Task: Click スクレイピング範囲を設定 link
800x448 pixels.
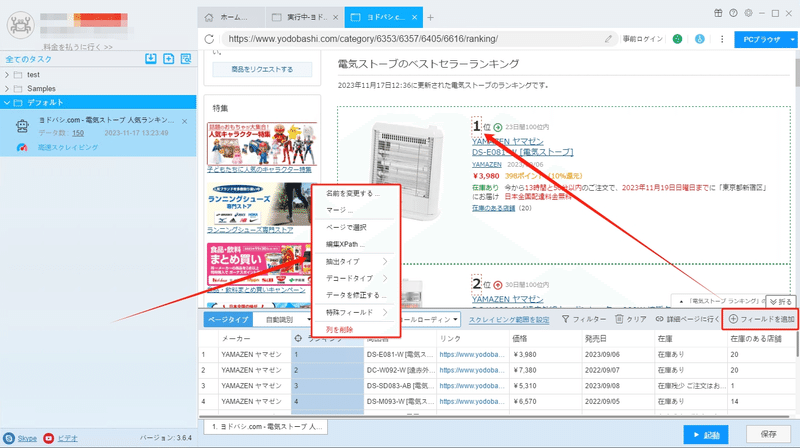Action: click(x=509, y=320)
